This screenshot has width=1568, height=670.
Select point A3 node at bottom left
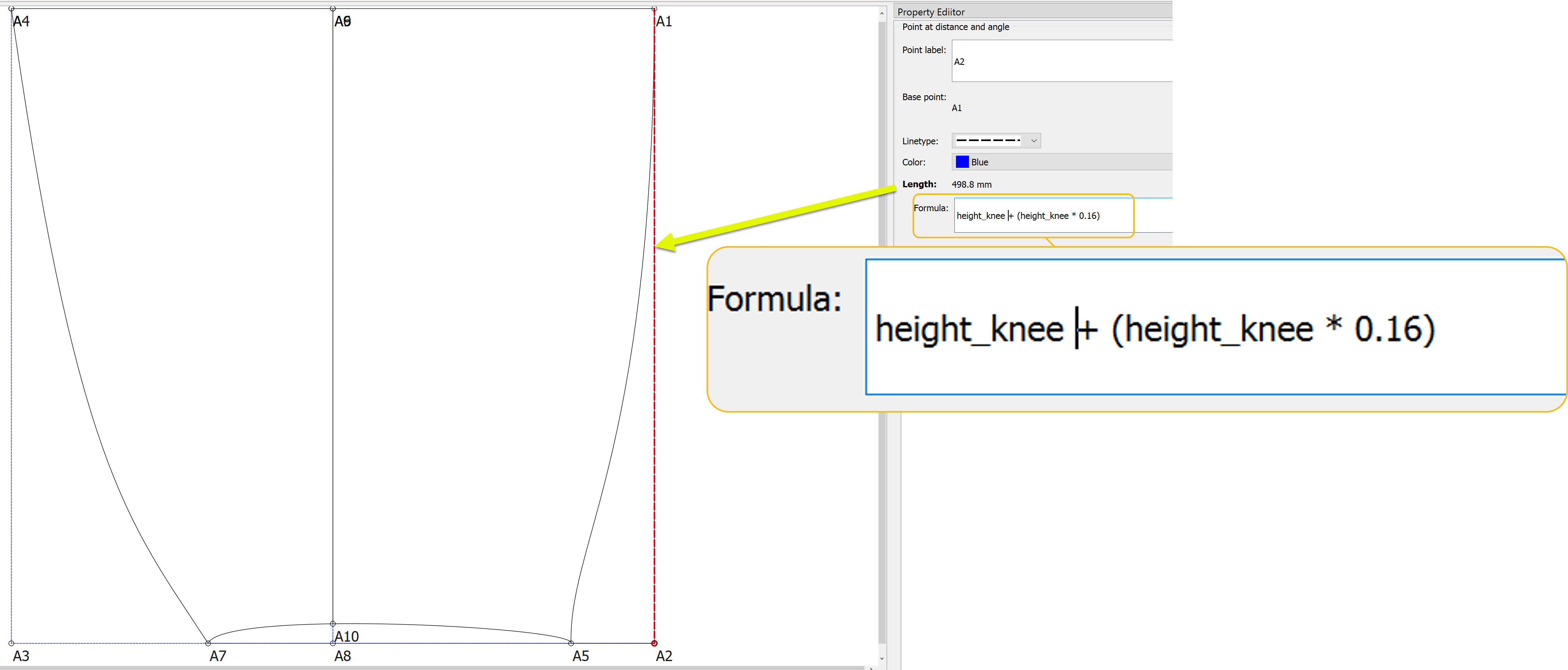click(x=12, y=643)
